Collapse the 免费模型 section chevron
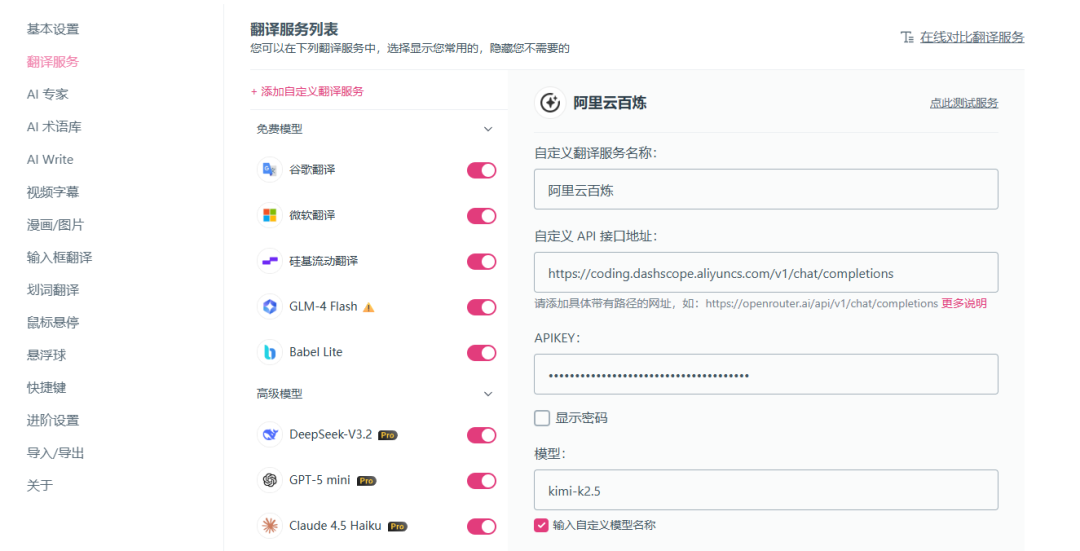Viewport: 1080px width, 551px height. point(488,129)
